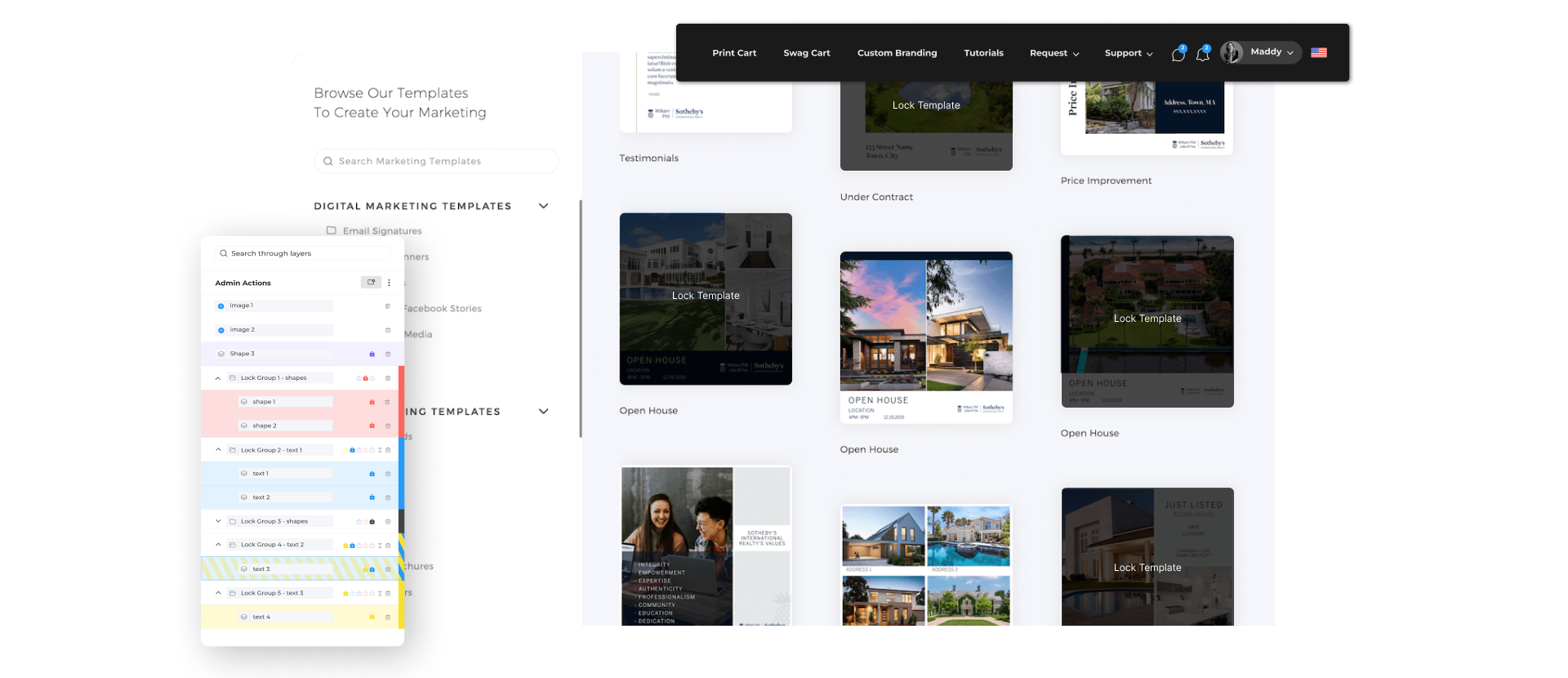Delete the shape 1 layer
Viewport: 1568px width, 678px height.
pyautogui.click(x=388, y=402)
